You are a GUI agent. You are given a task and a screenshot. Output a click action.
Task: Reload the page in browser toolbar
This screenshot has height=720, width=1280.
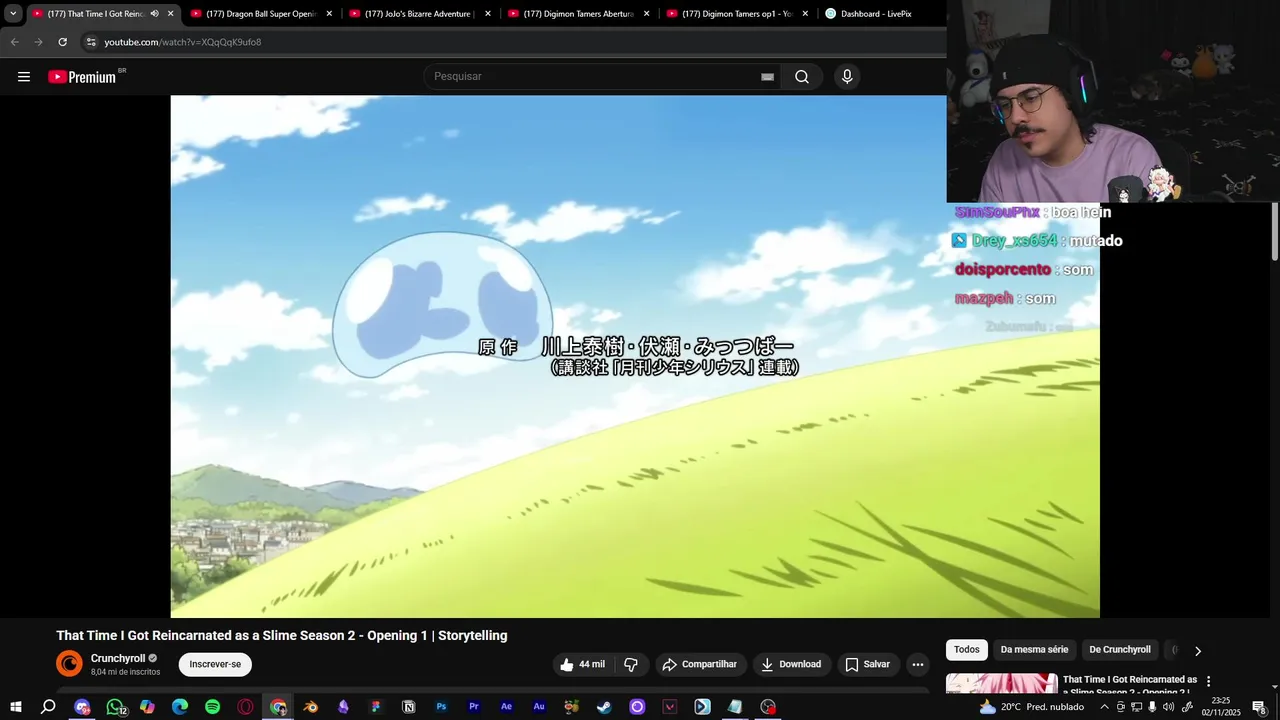click(62, 42)
